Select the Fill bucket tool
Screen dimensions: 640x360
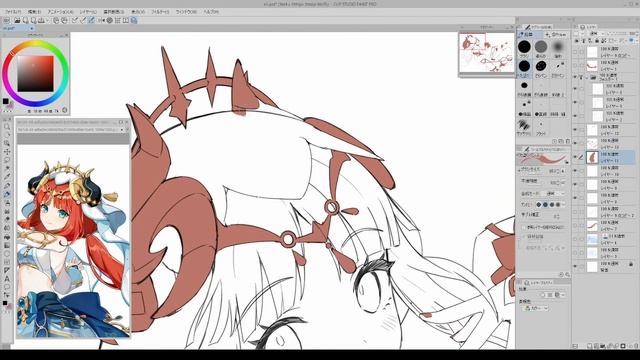[7, 237]
